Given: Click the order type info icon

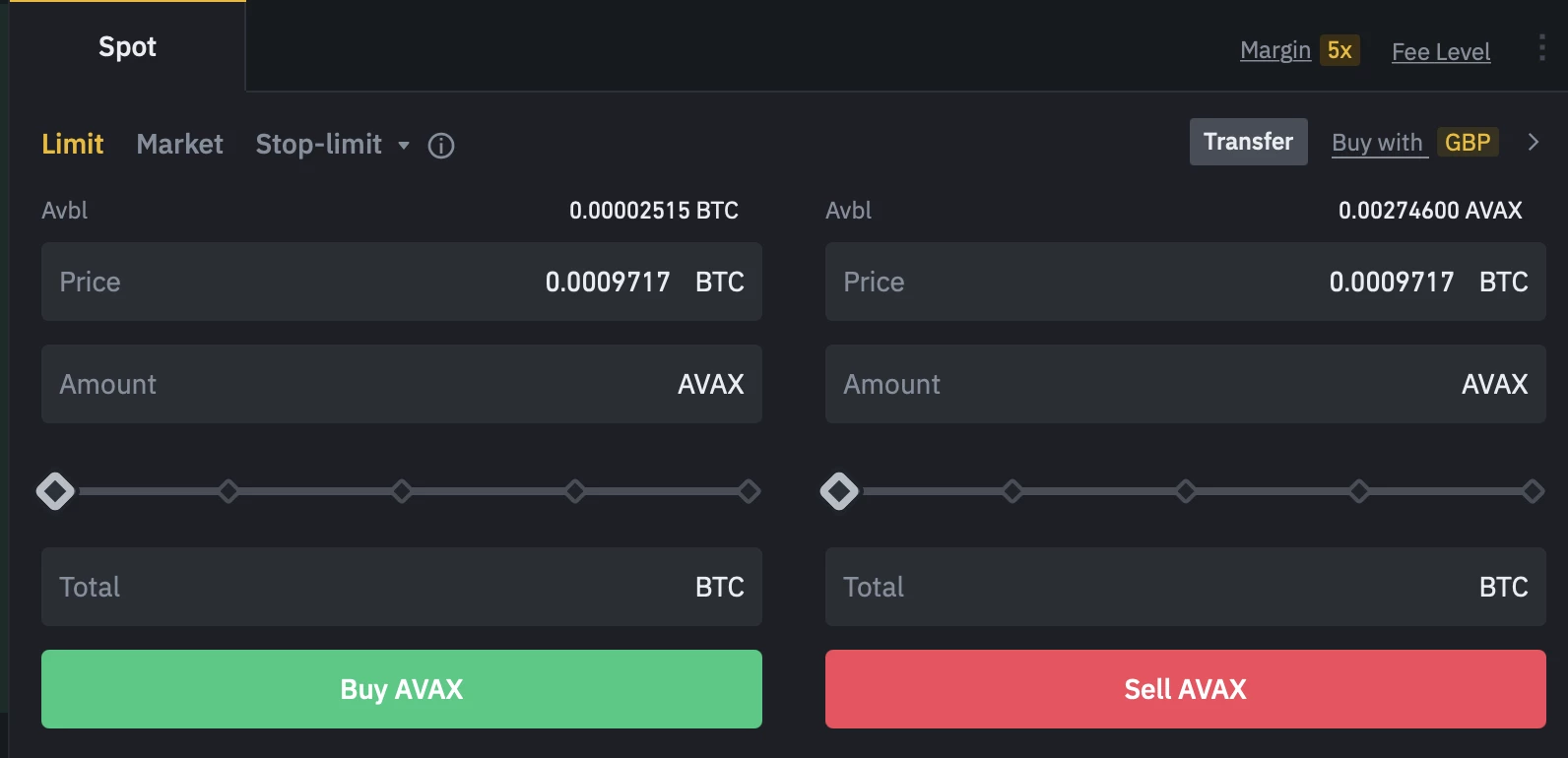Looking at the screenshot, I should (x=441, y=146).
